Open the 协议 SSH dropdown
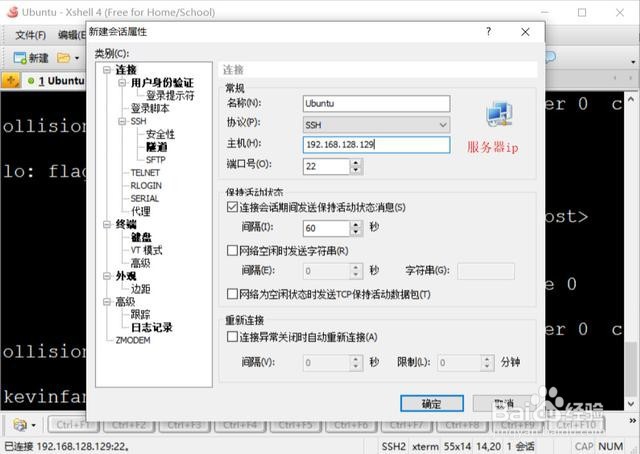Image resolution: width=640 pixels, height=454 pixels. pos(376,125)
